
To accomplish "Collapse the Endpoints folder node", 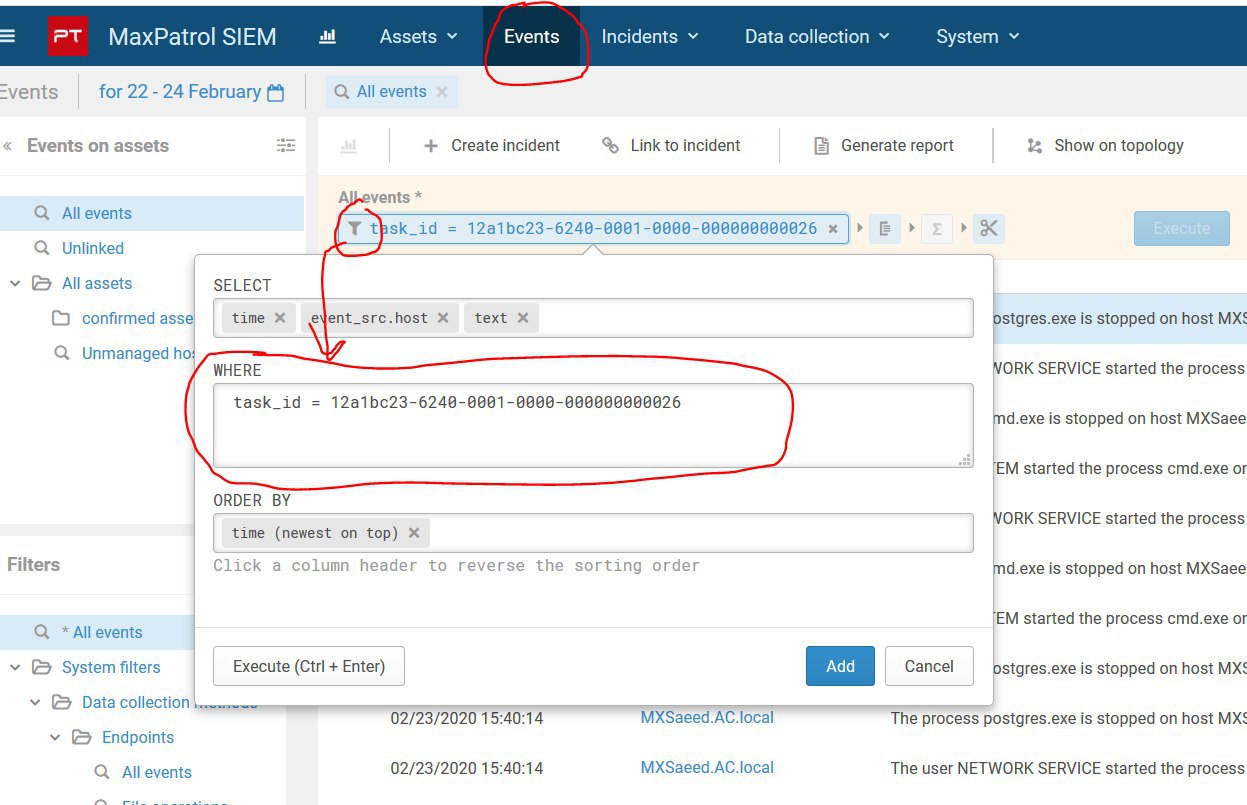I will 56,738.
